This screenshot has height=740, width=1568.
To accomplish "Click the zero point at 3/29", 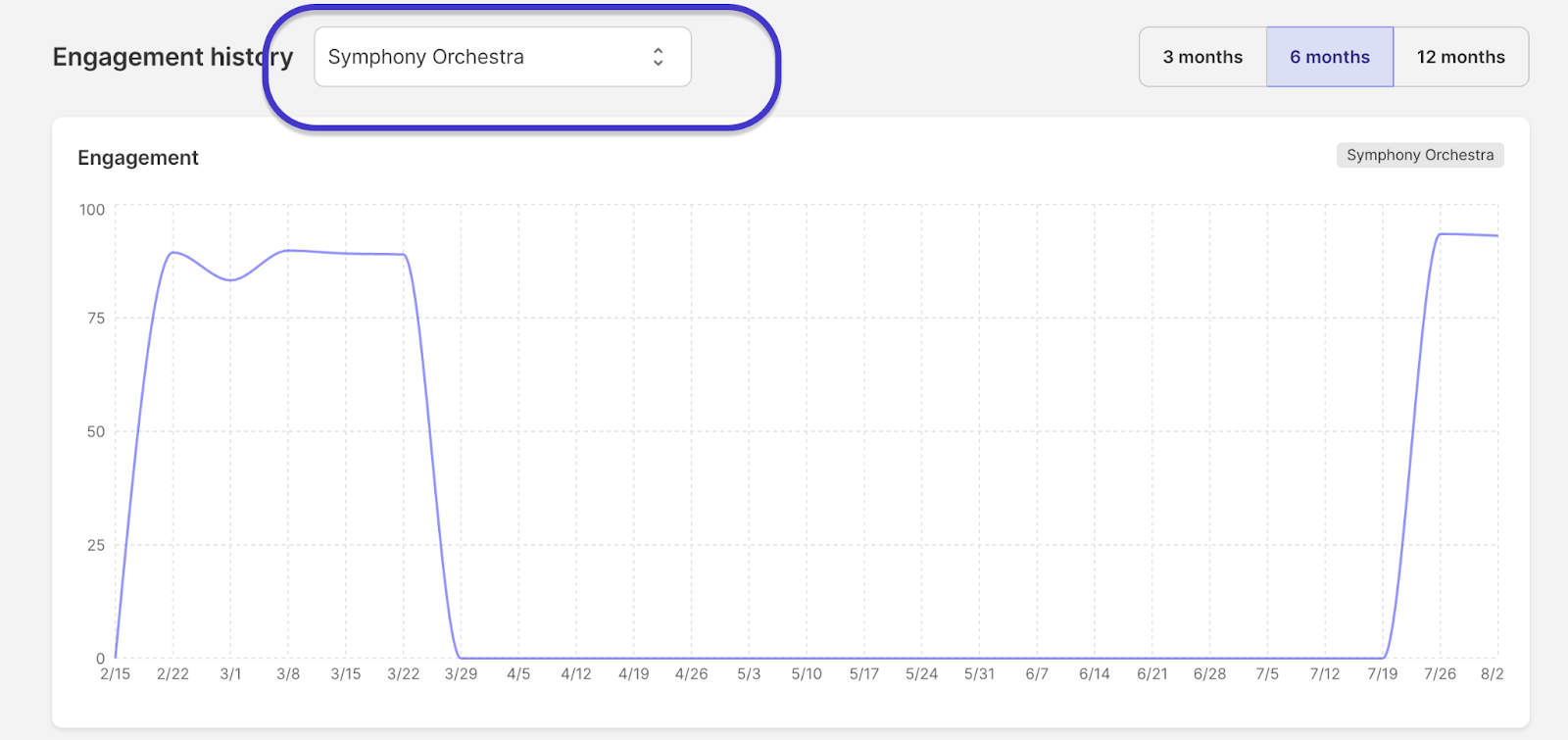I will click(461, 658).
